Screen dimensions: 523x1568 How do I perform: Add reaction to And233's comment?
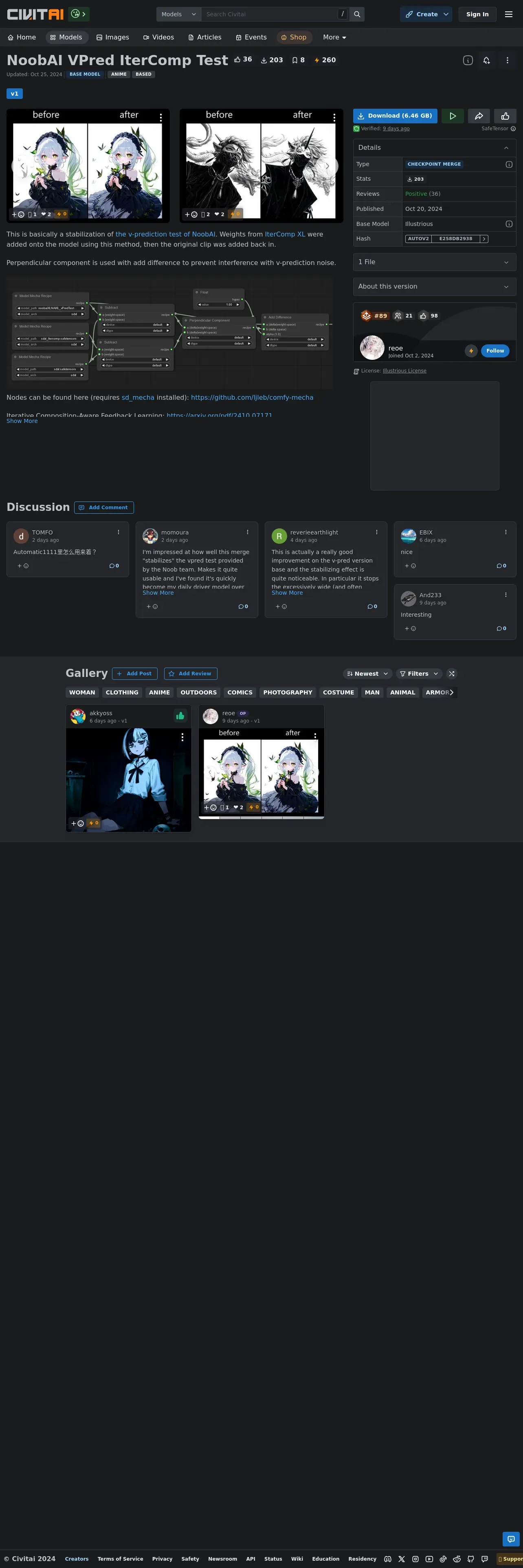pos(410,628)
